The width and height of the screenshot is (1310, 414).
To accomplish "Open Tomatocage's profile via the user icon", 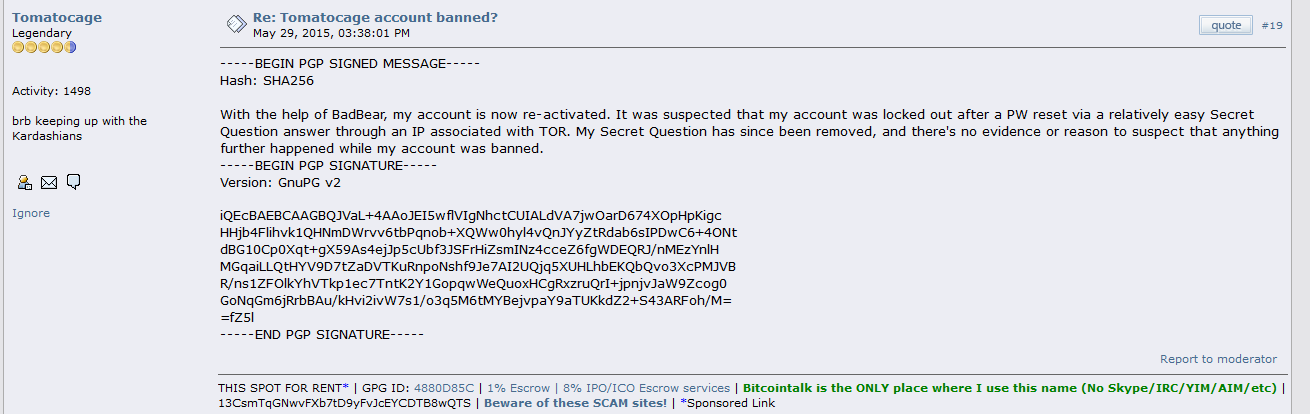I will tap(25, 182).
